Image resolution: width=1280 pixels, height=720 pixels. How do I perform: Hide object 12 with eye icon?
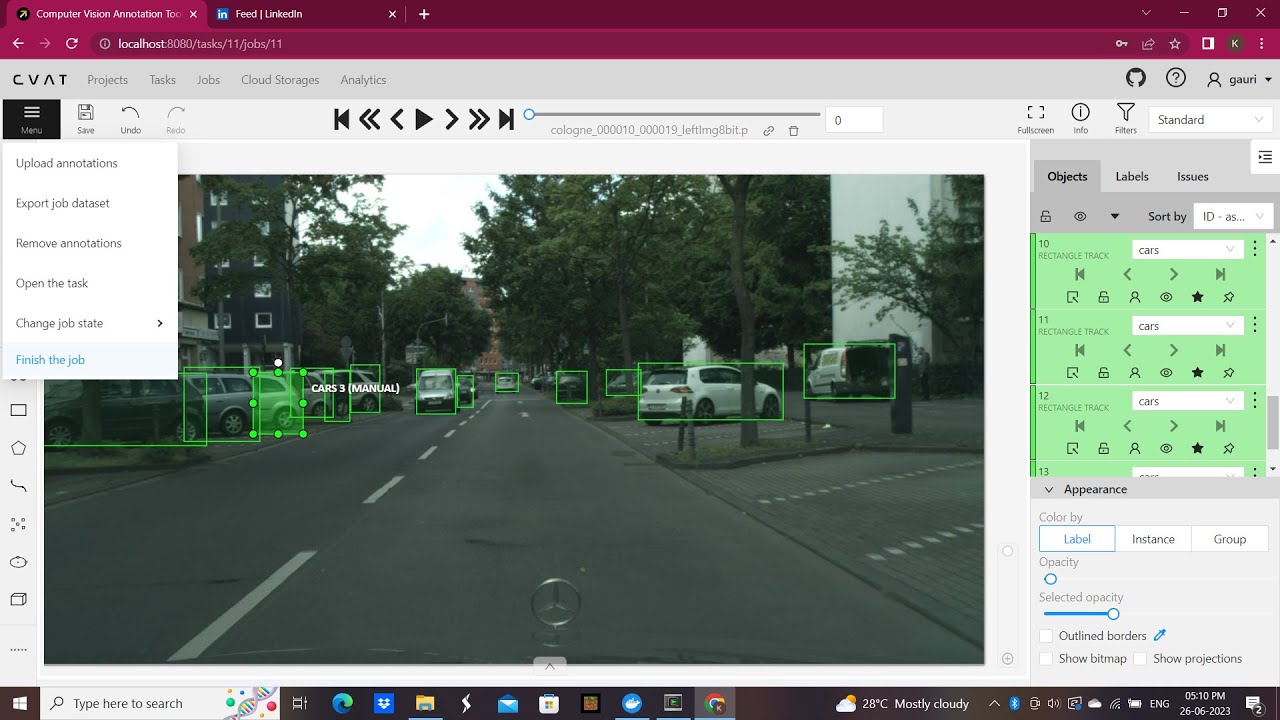[x=1166, y=449]
